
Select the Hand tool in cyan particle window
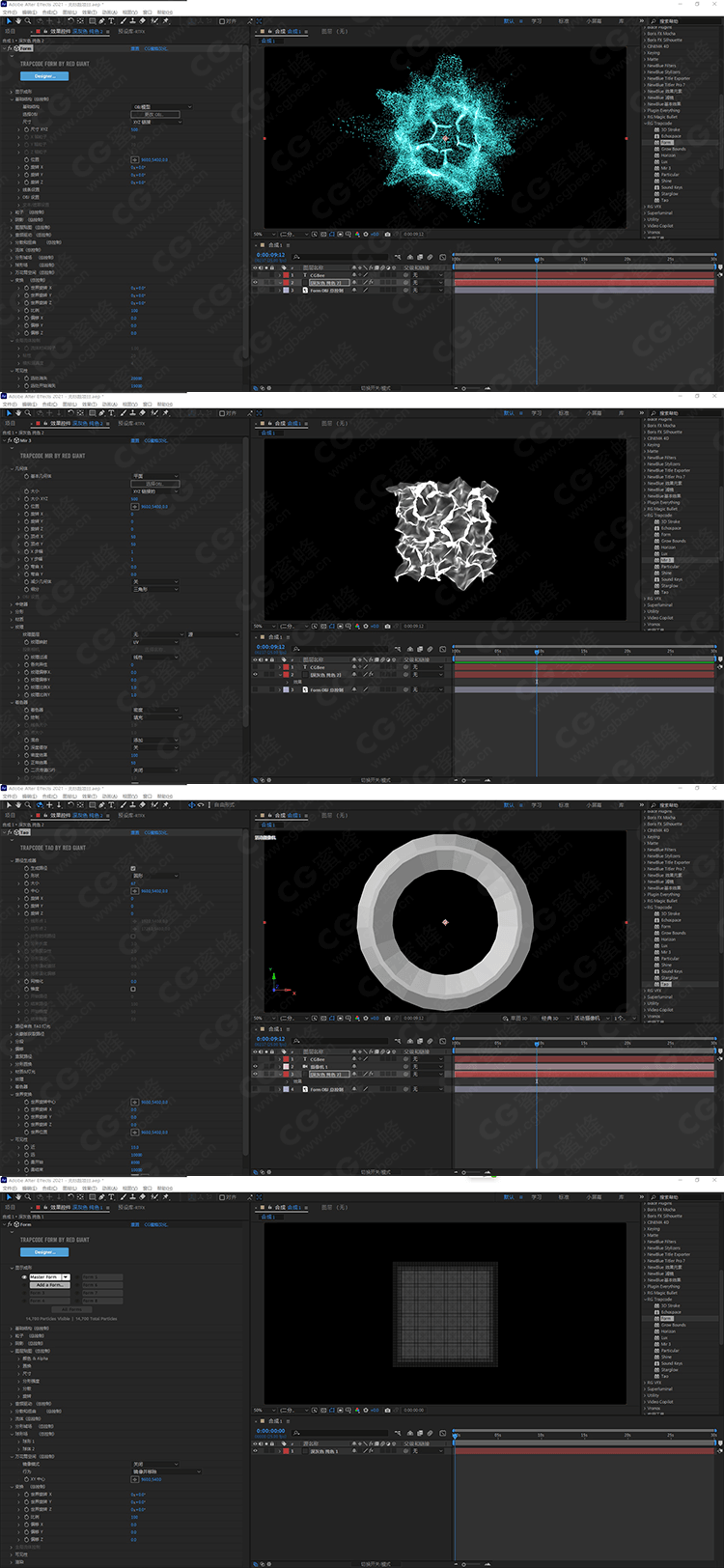17,20
